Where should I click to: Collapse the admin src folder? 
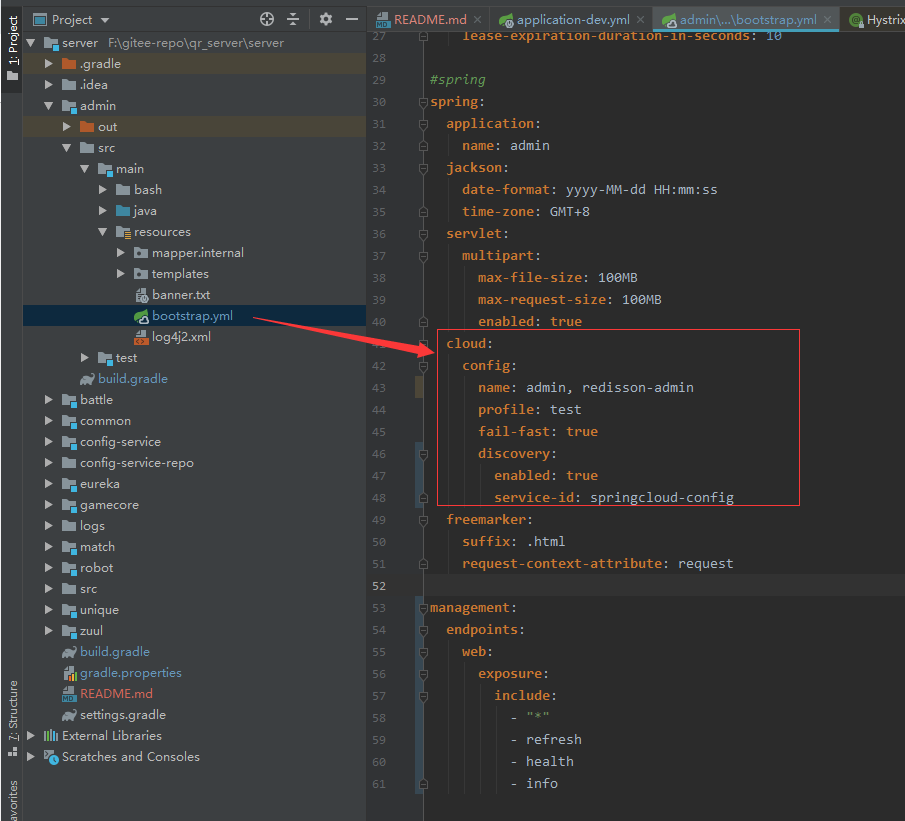tap(67, 148)
